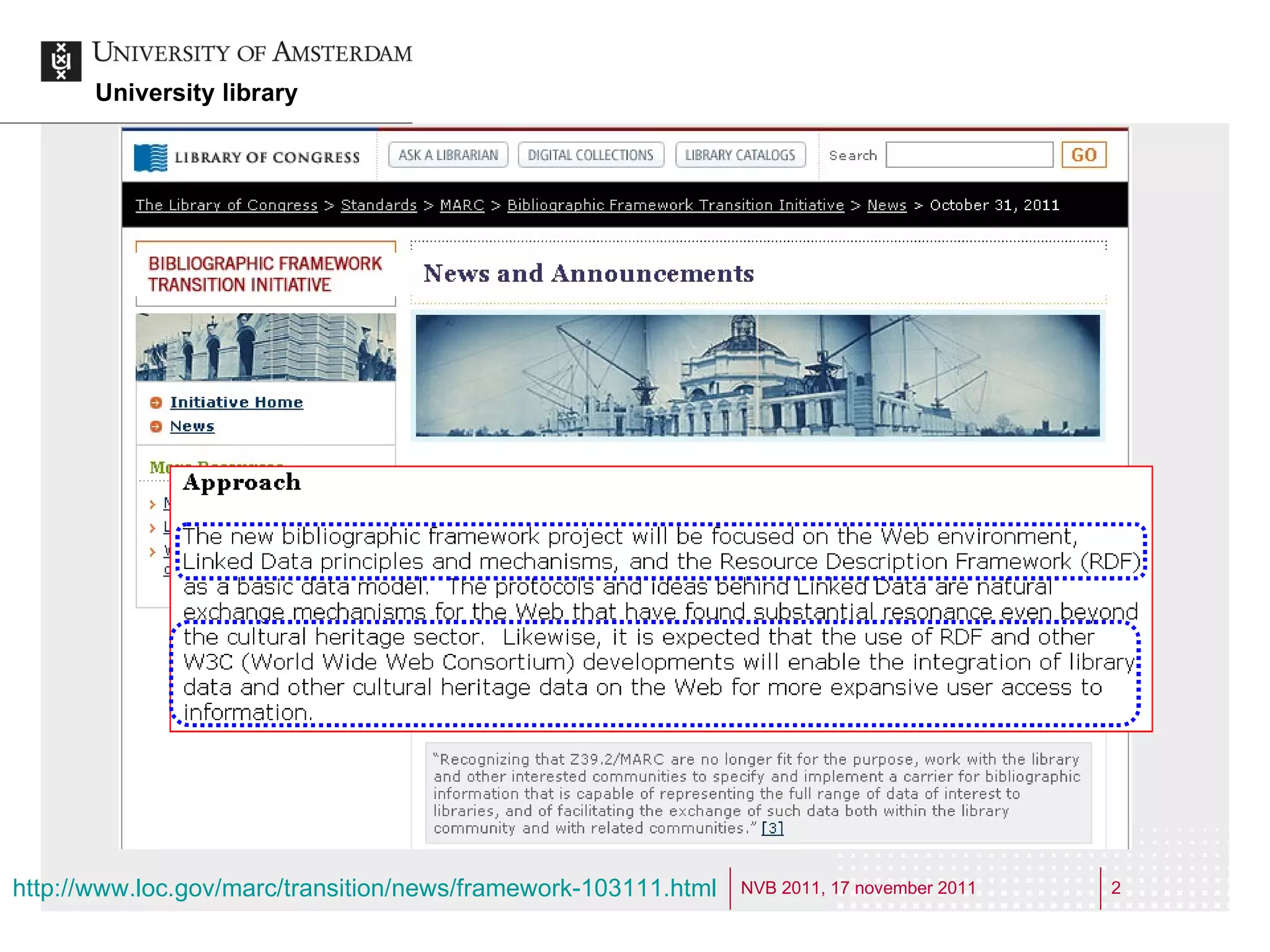
Task: Open Bibliographic Framework Transition Initiative breadcrumb
Action: pyautogui.click(x=675, y=205)
